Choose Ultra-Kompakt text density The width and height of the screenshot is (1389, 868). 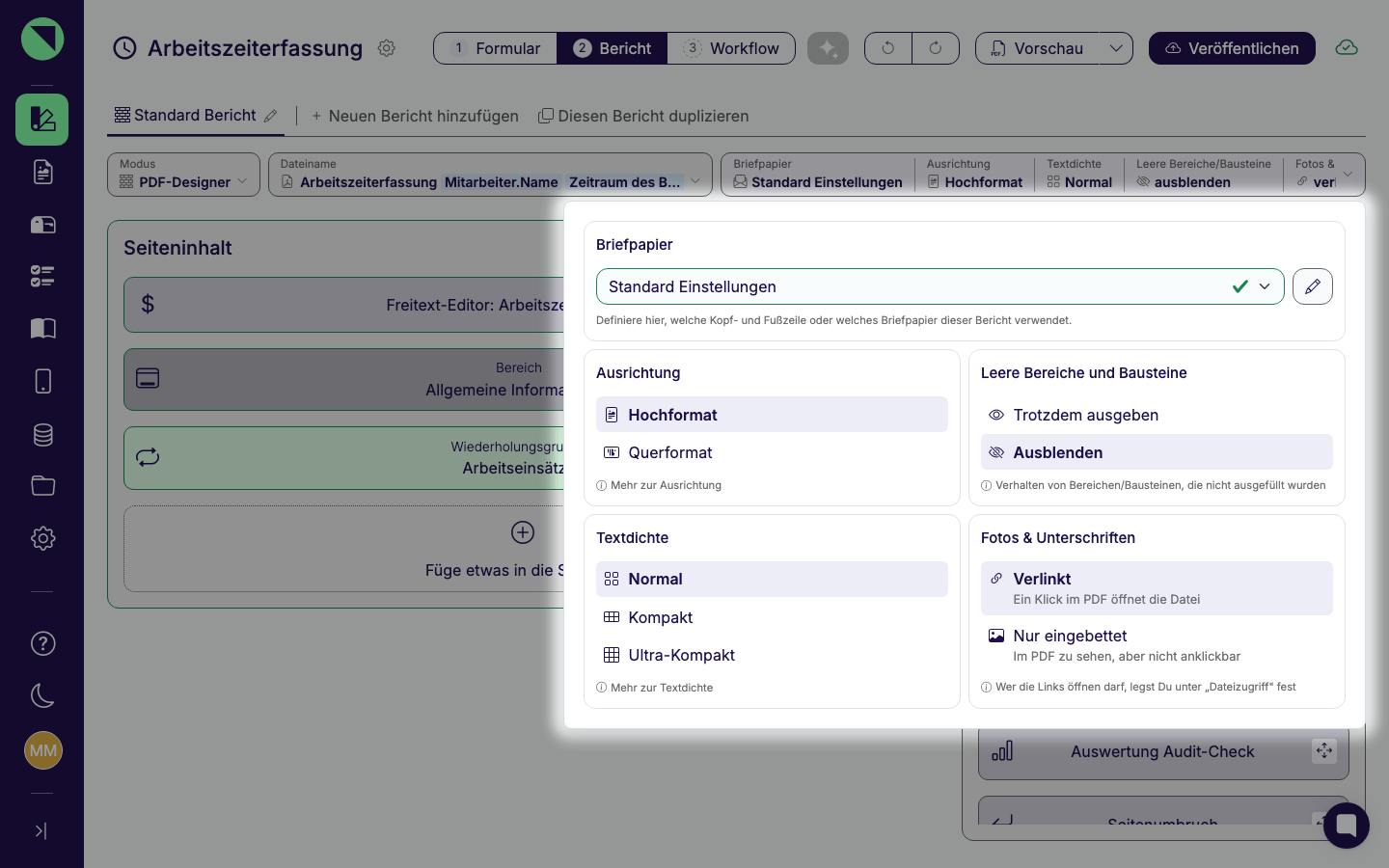coord(772,655)
